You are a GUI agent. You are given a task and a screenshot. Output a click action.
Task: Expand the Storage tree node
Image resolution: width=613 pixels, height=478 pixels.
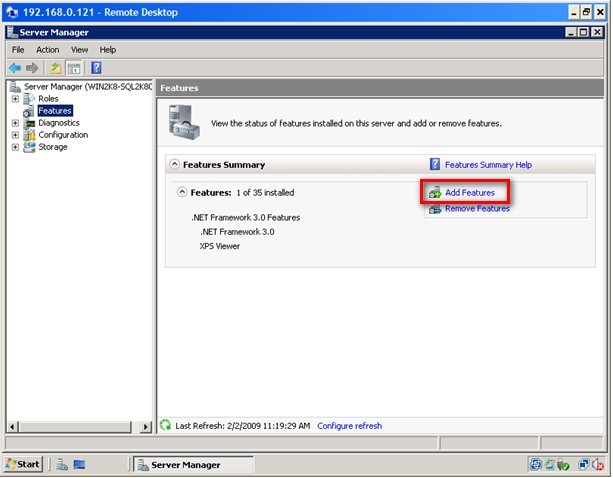(15, 147)
